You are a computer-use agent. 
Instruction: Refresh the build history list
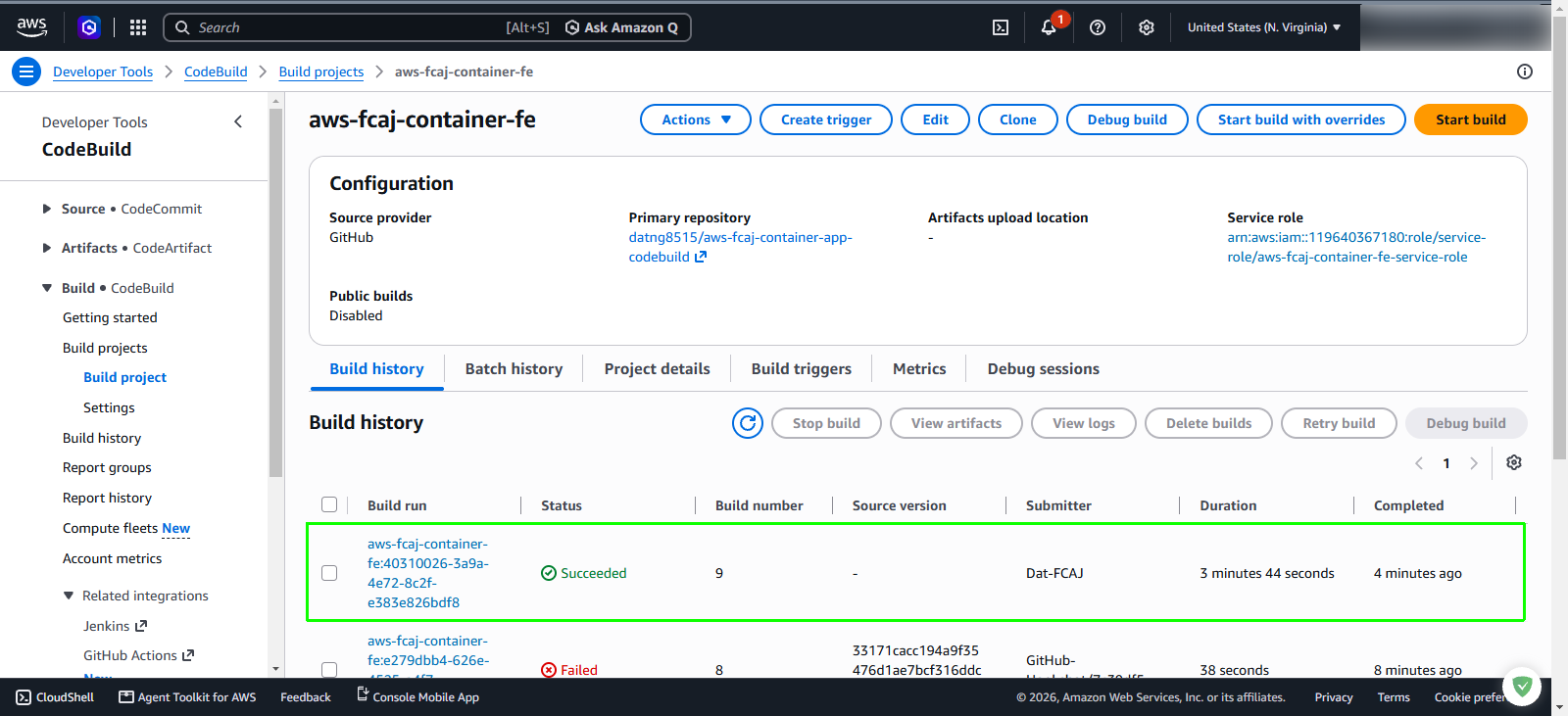(x=748, y=423)
